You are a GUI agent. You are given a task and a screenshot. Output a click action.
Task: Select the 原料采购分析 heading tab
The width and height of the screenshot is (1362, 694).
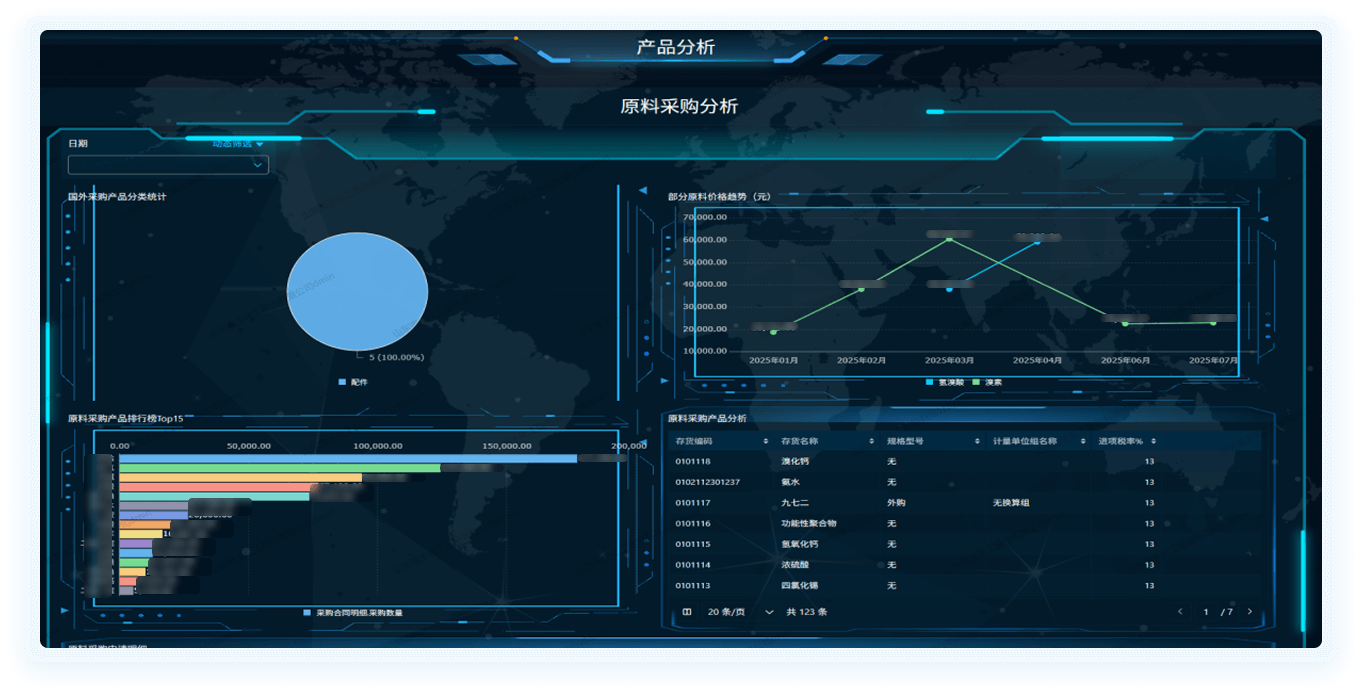click(679, 107)
